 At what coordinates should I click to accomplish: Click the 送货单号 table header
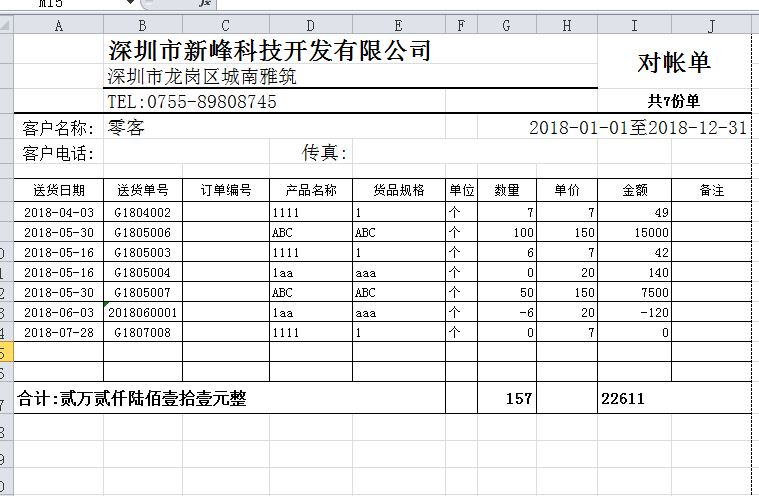143,190
